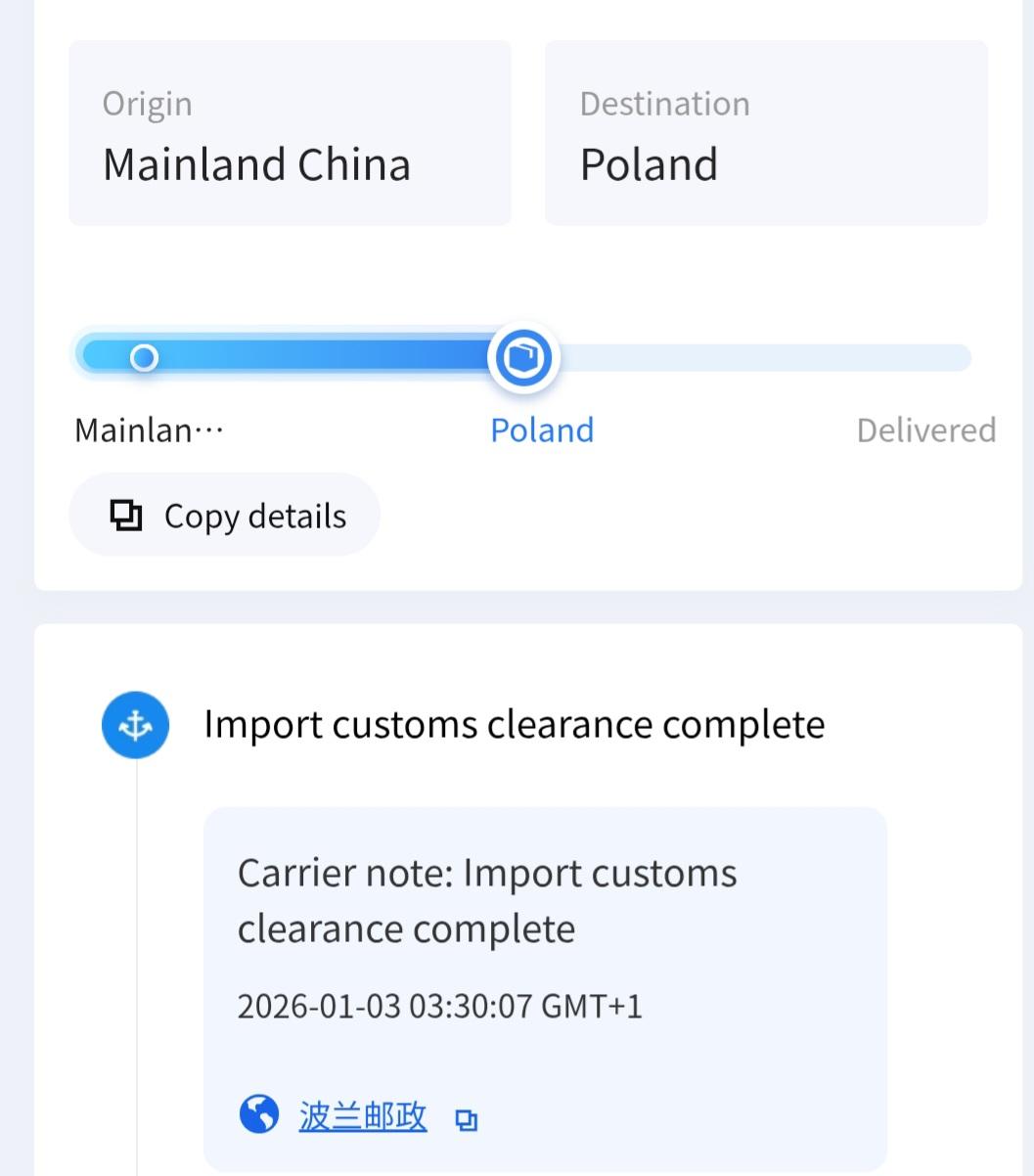Viewport: 1034px width, 1176px height.
Task: Click the Mainland China origin text
Action: pyautogui.click(x=256, y=164)
